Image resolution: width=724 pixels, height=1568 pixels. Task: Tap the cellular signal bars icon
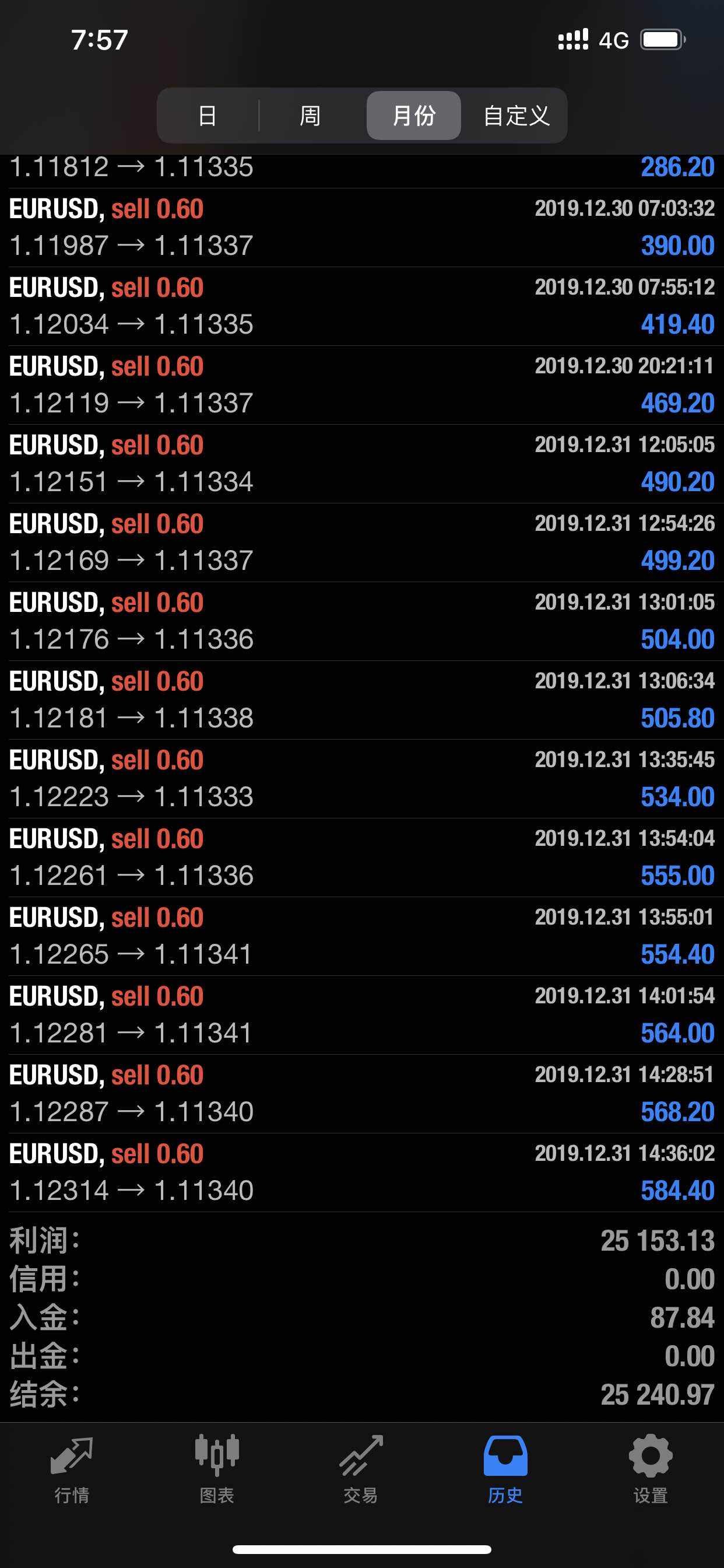[573, 40]
